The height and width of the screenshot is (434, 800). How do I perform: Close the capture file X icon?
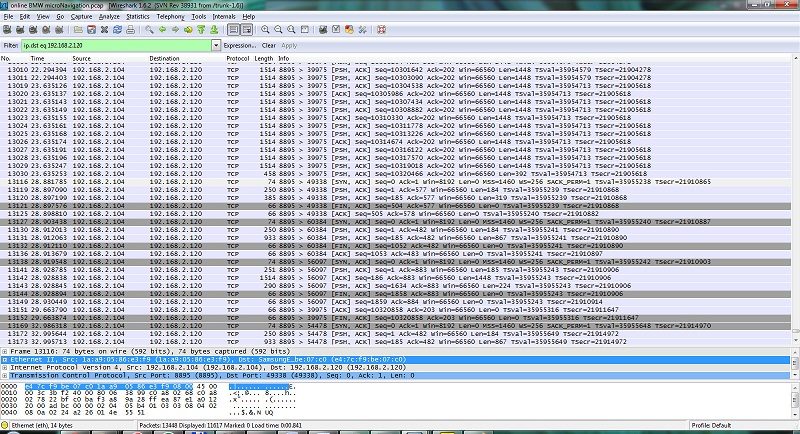tap(104, 30)
